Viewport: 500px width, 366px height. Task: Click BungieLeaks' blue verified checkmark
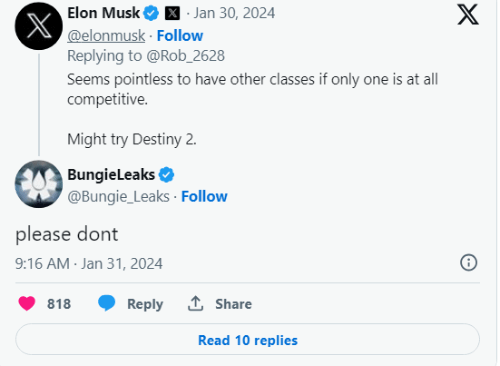point(166,175)
